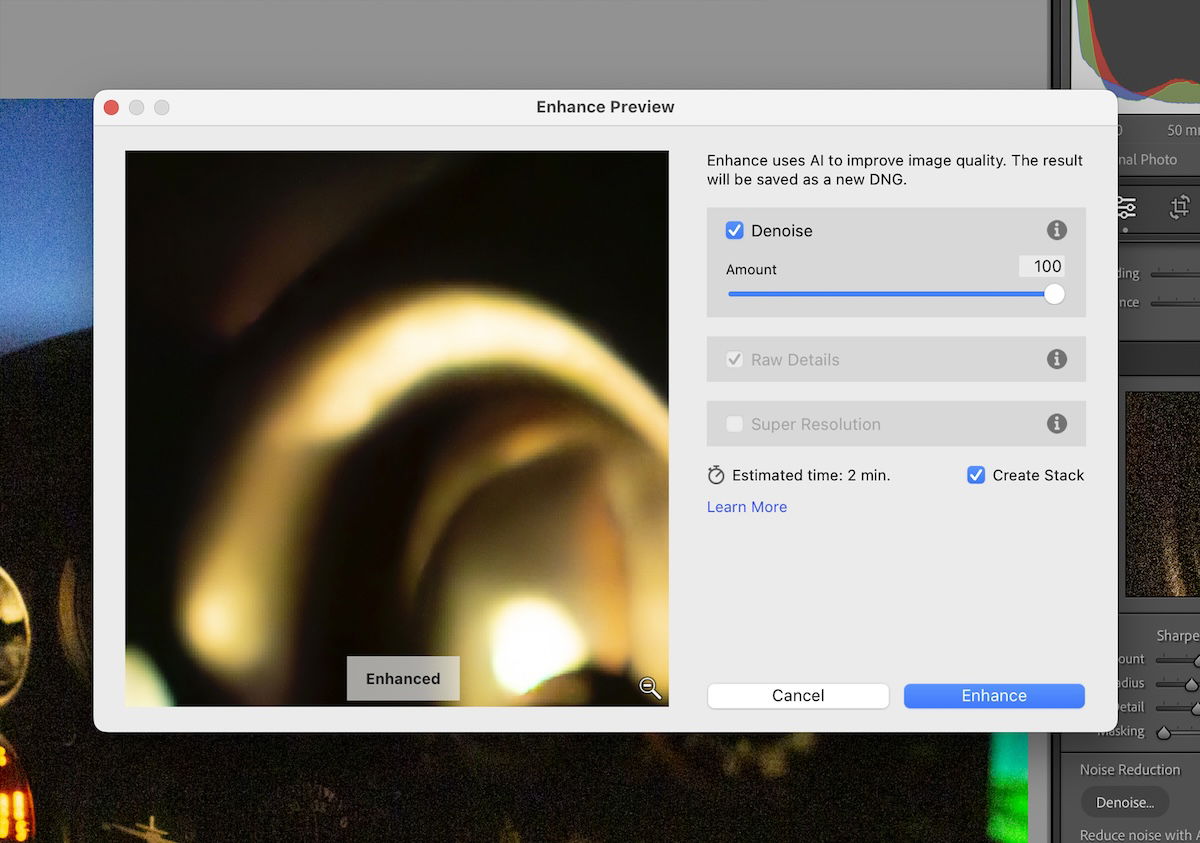Enable Super Resolution
The image size is (1200, 843).
734,423
